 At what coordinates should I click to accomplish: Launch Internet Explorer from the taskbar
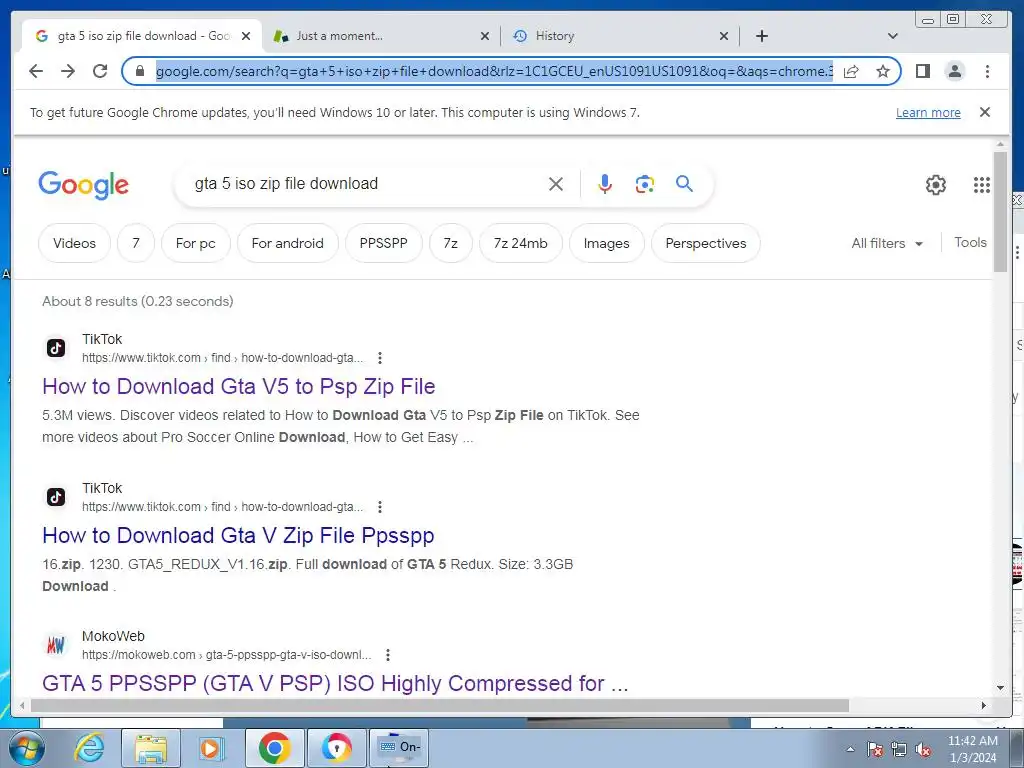coord(89,748)
